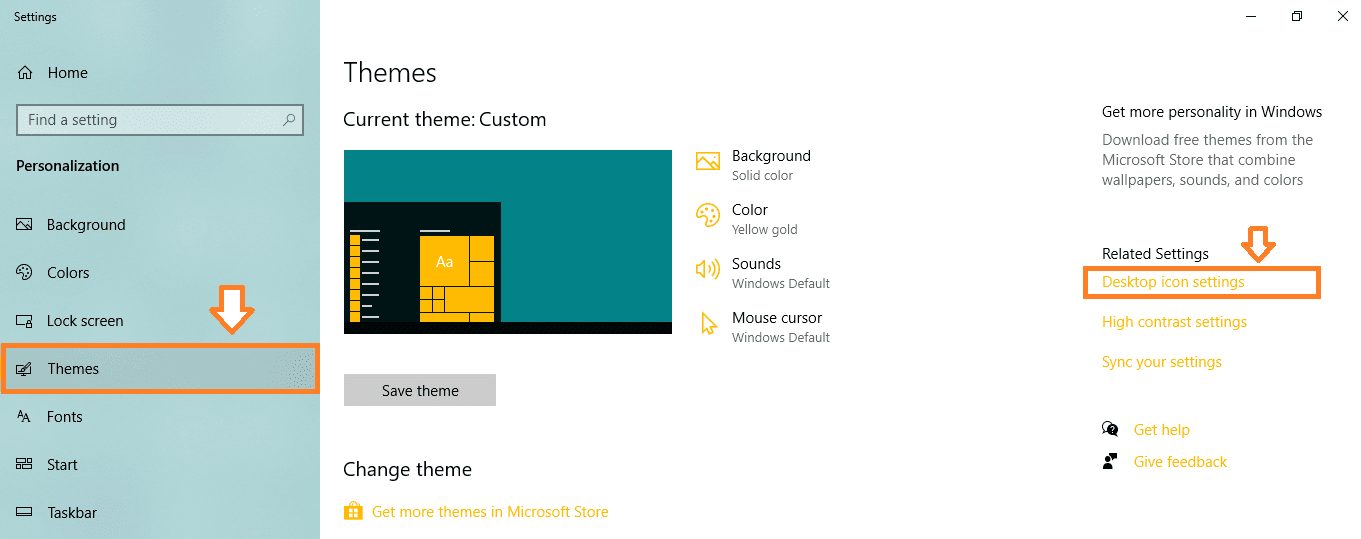Click the Home icon in the sidebar
This screenshot has height=539, width=1361.
tap(26, 73)
